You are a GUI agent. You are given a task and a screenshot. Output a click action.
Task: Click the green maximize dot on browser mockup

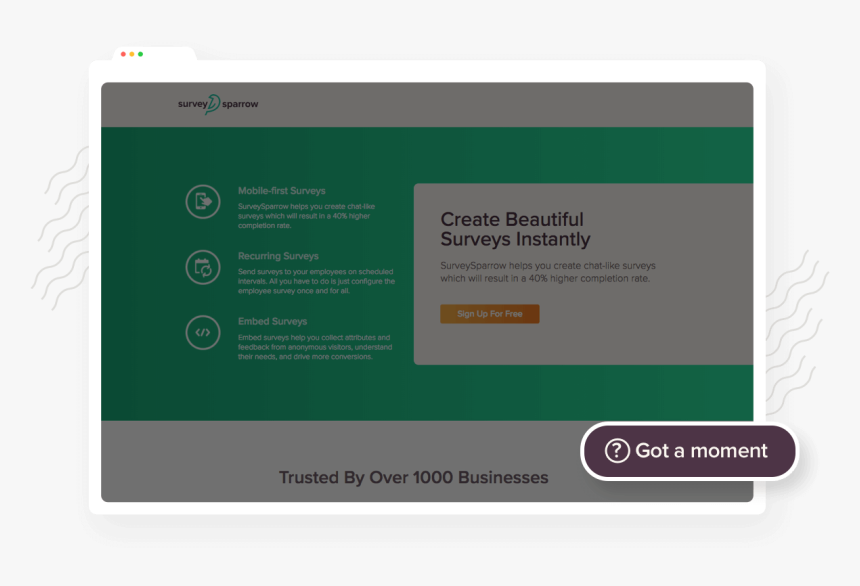(140, 54)
